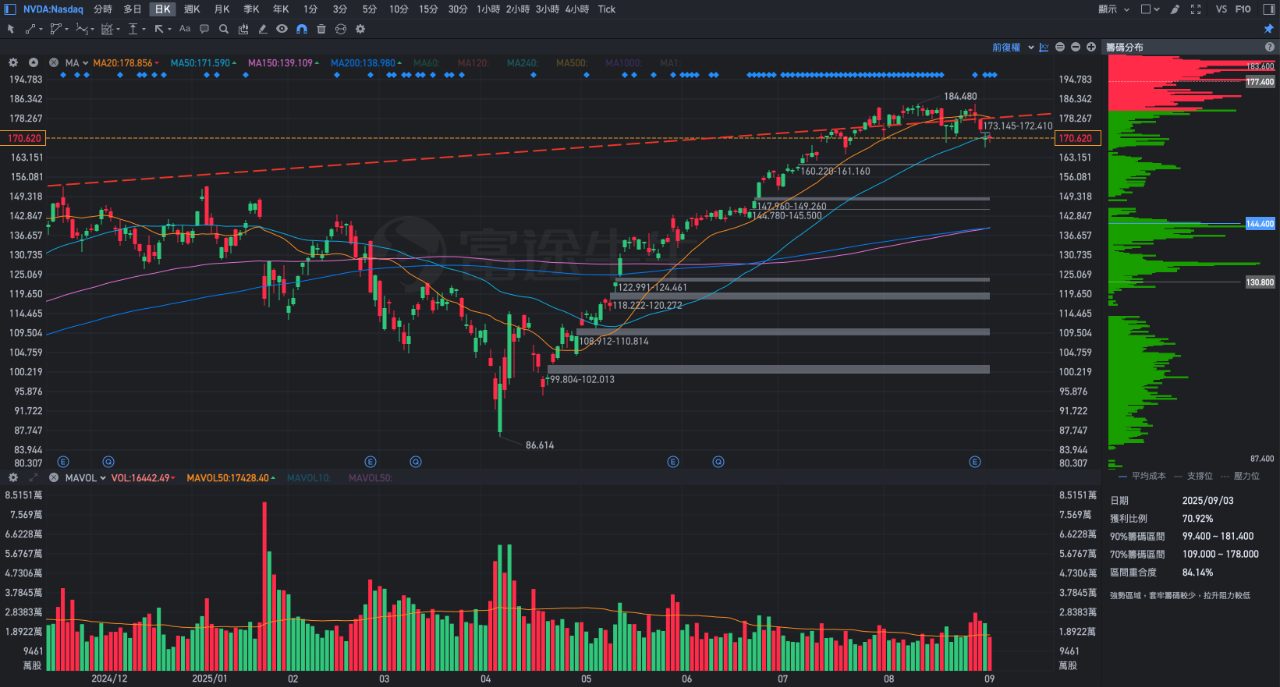
Task: Toggle the left sidebar panel icon
Action: point(10,9)
